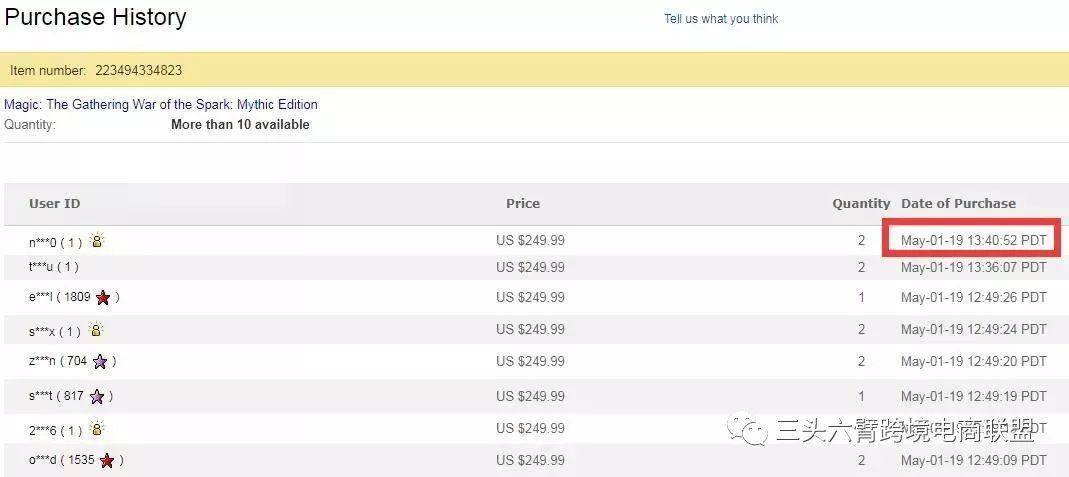Open the Magic: The Gathering Mythic Edition listing

[161, 104]
